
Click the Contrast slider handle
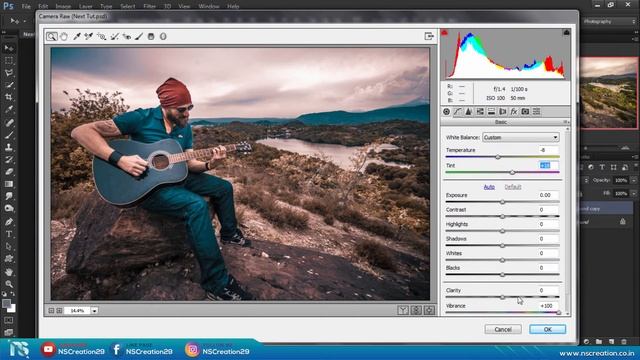pos(502,216)
